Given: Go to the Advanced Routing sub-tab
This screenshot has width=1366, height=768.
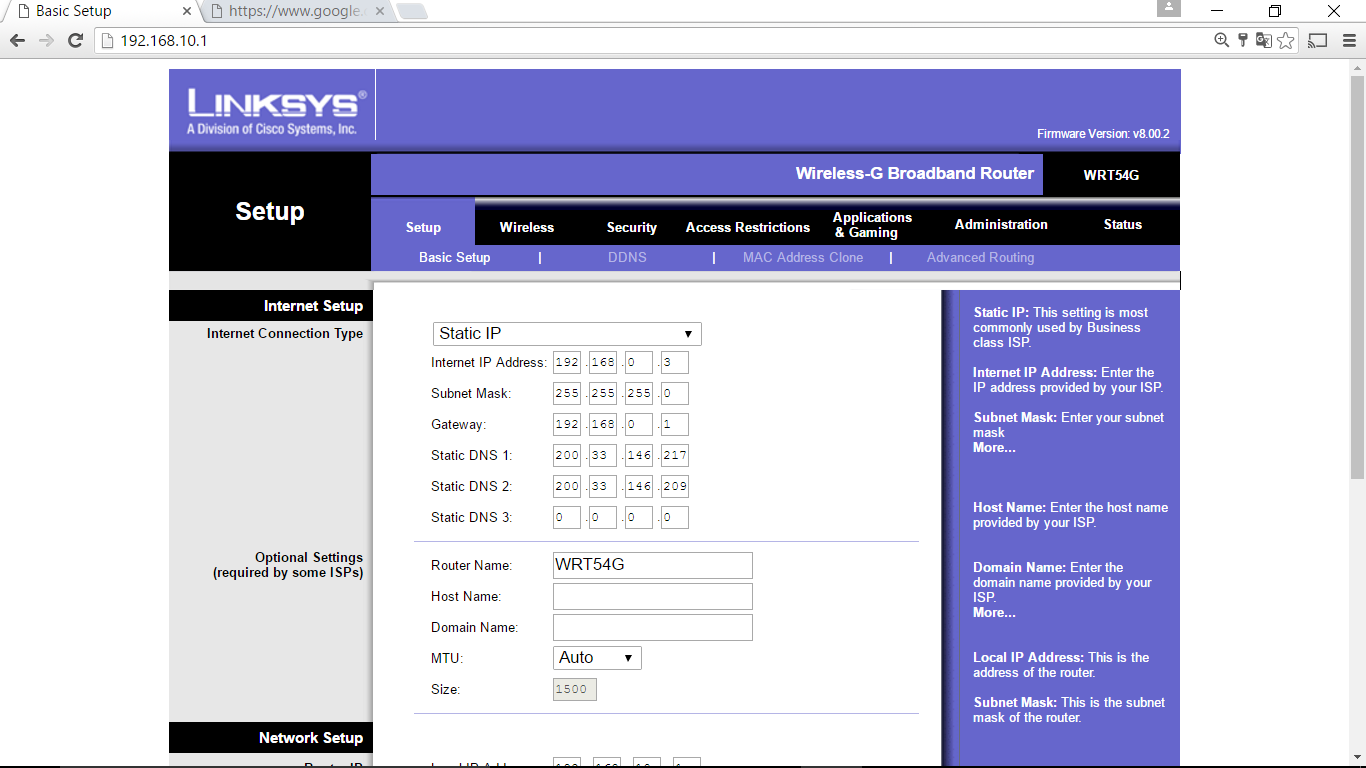Looking at the screenshot, I should click(980, 257).
